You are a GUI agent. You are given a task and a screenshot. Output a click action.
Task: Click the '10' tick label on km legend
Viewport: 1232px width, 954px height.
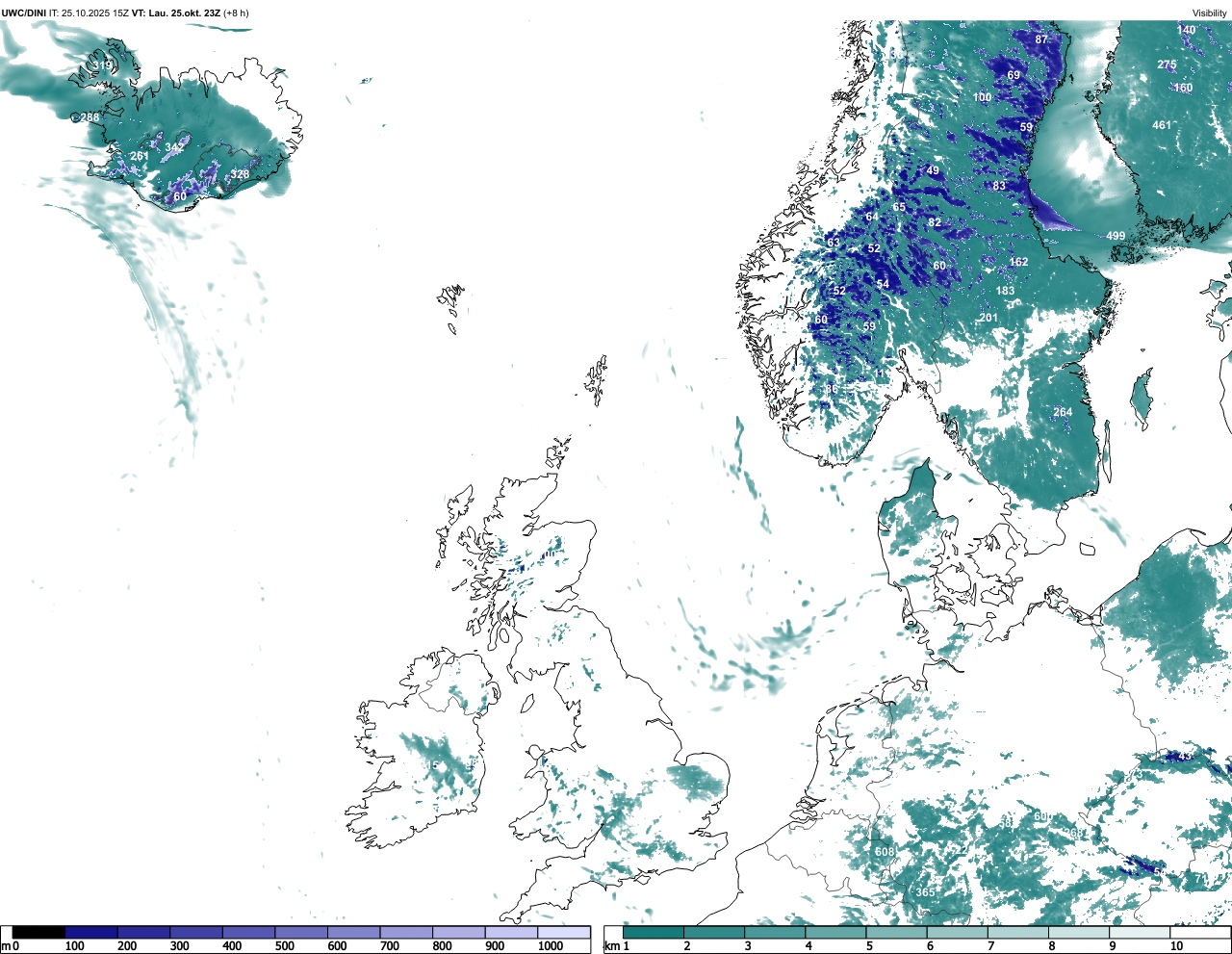[1176, 946]
